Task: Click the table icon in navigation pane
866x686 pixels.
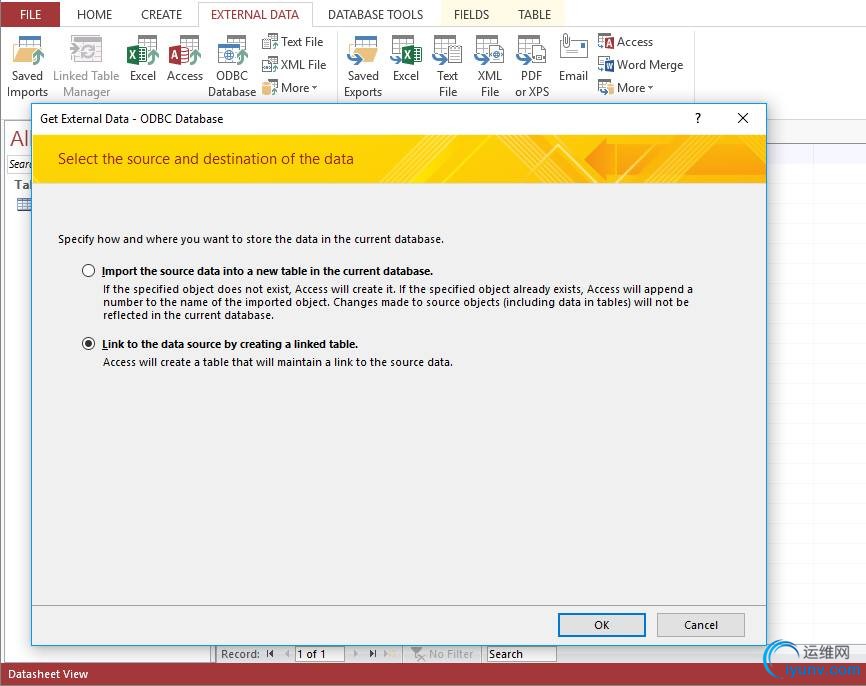Action: tap(24, 204)
